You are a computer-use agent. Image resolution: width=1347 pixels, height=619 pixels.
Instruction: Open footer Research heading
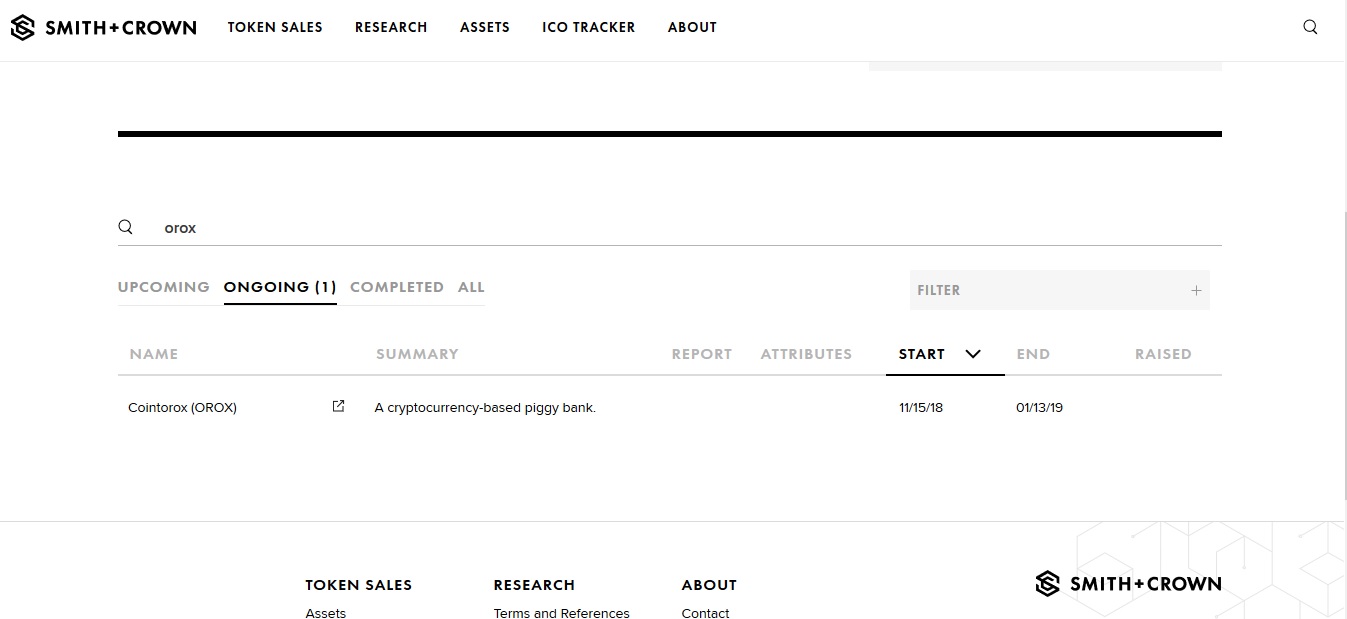[x=534, y=585]
